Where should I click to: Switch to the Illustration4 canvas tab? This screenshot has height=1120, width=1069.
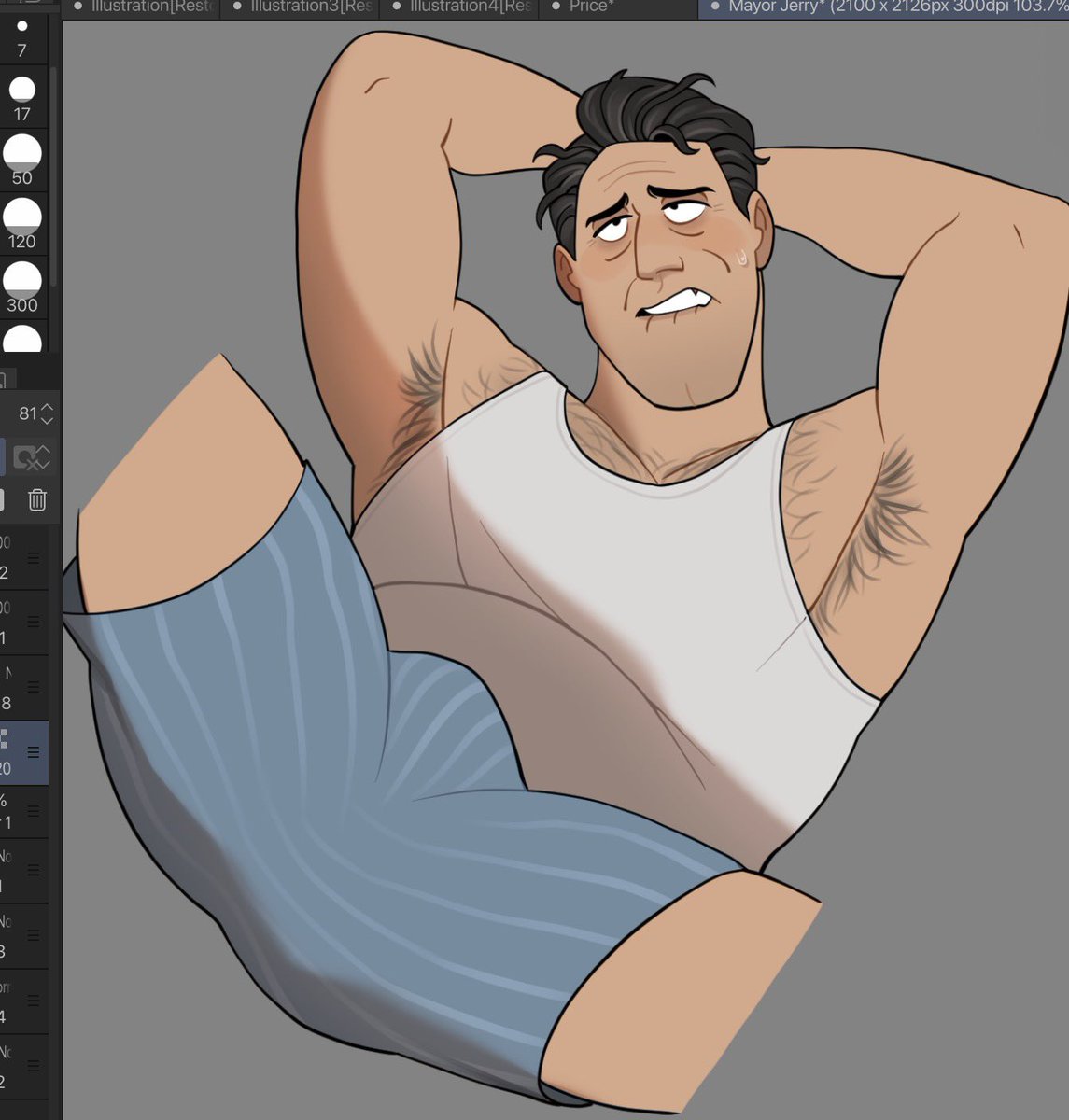pyautogui.click(x=457, y=6)
